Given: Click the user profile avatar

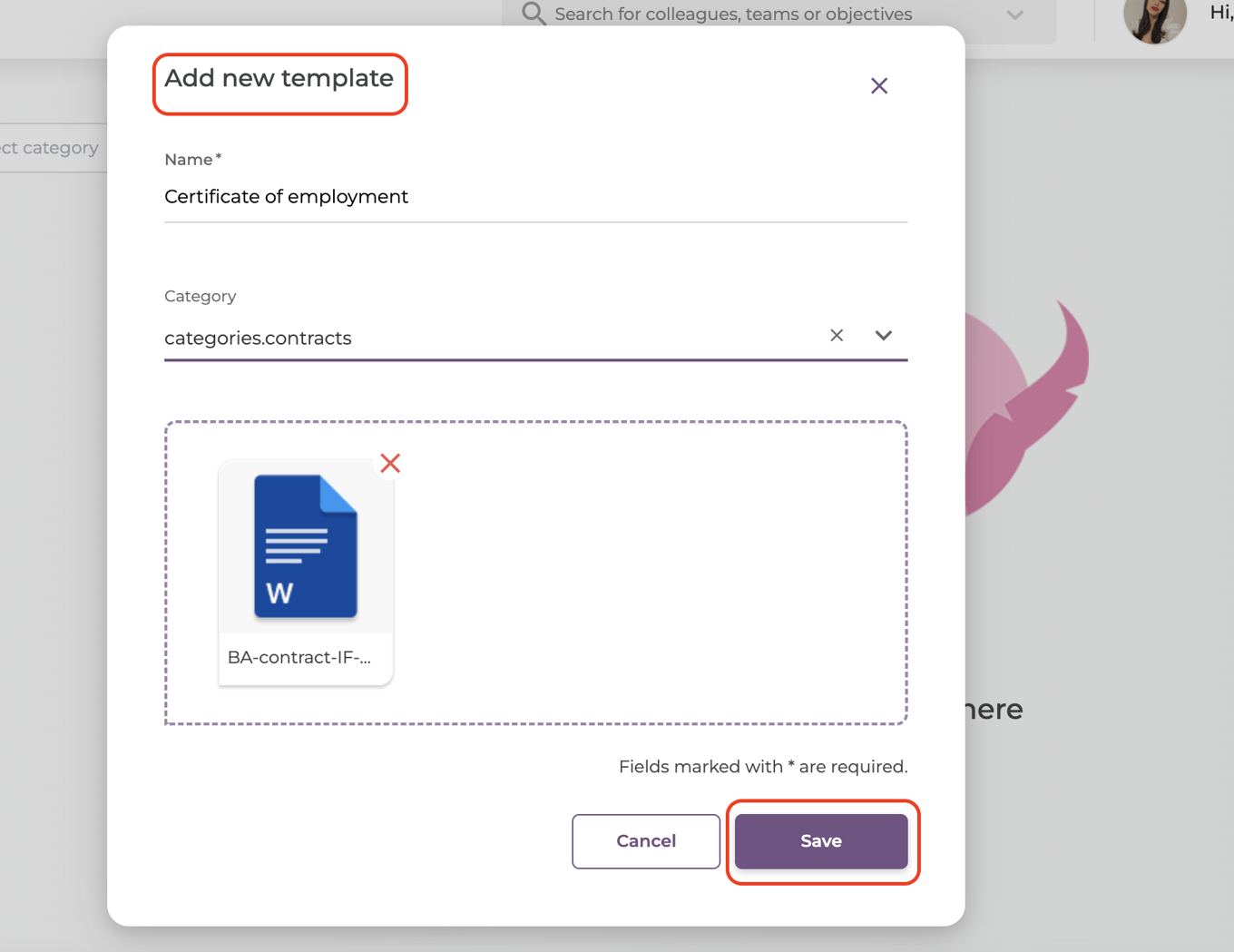Looking at the screenshot, I should [1154, 22].
